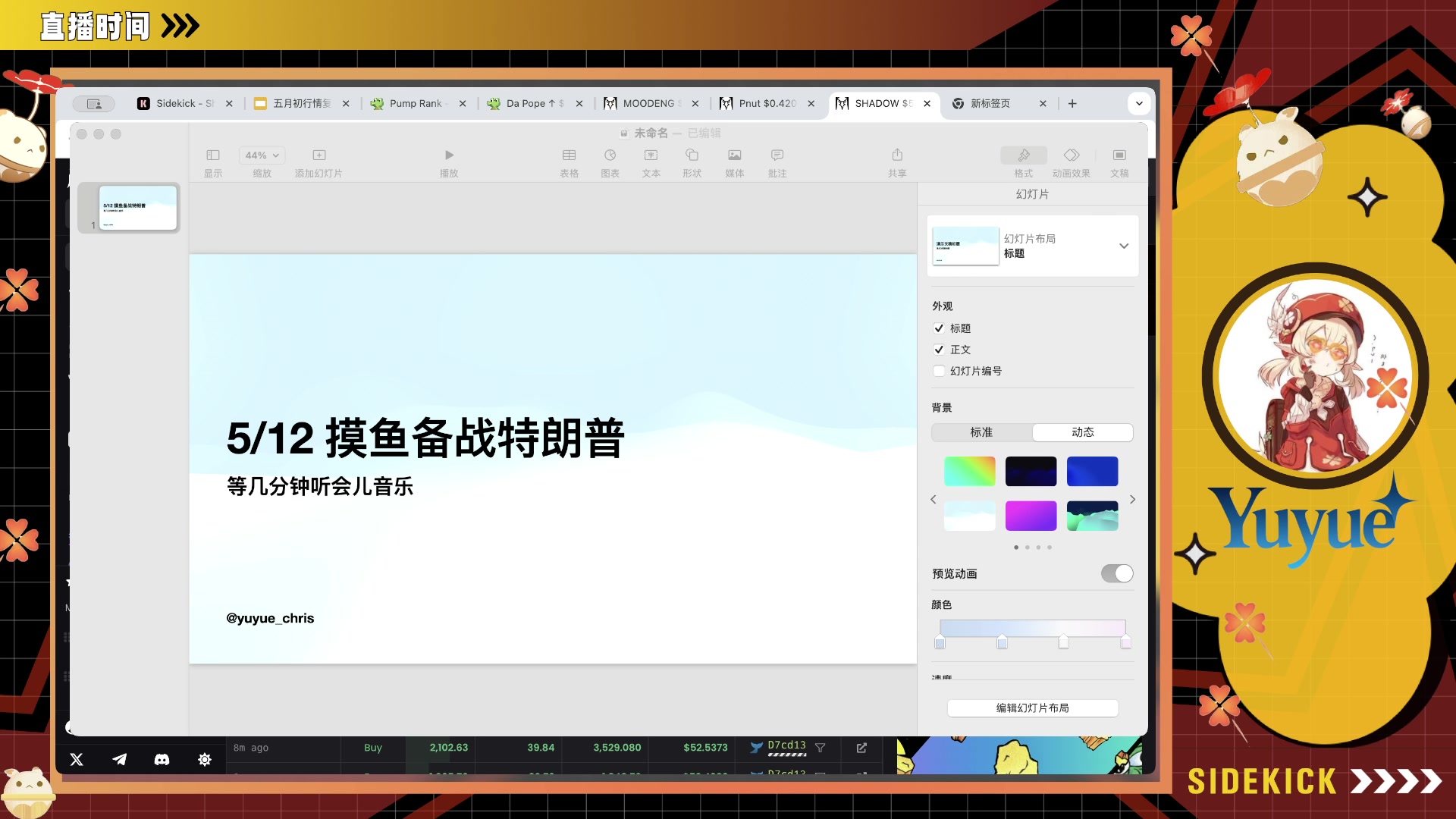Open the 44% zoom dropdown
The image size is (1456, 819).
(262, 155)
